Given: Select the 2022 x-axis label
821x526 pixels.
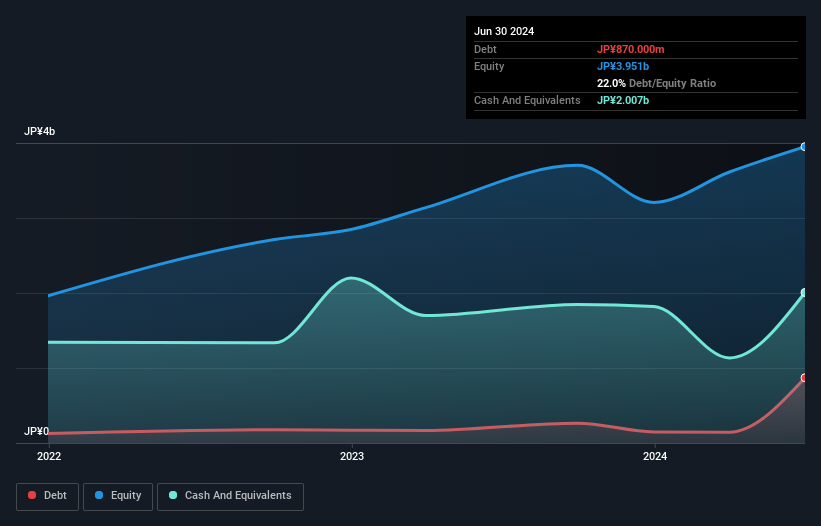Looking at the screenshot, I should 49,456.
